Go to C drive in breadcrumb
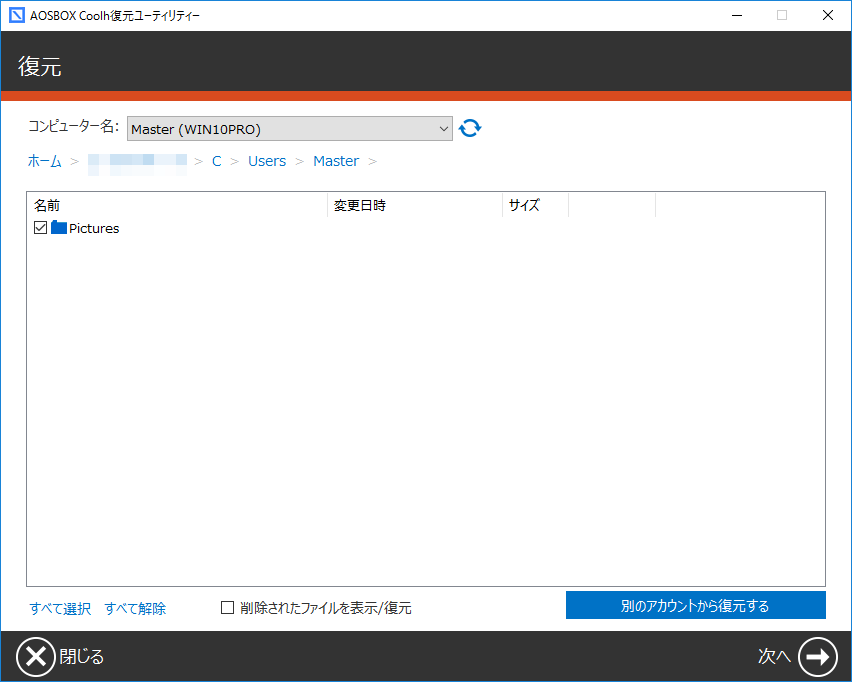The width and height of the screenshot is (852, 682). (216, 161)
